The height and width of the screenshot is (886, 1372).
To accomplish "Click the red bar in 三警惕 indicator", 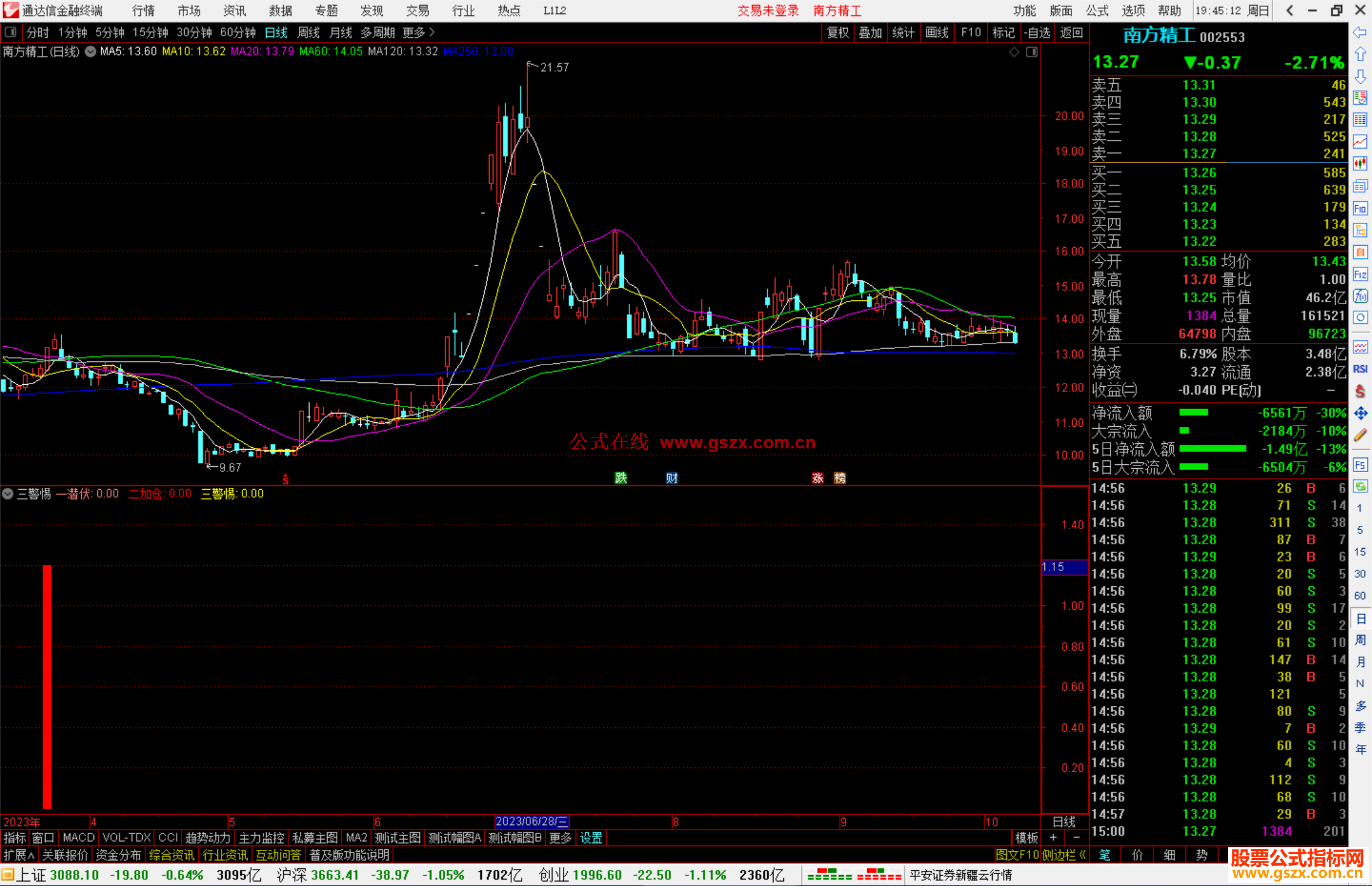I will [x=47, y=686].
